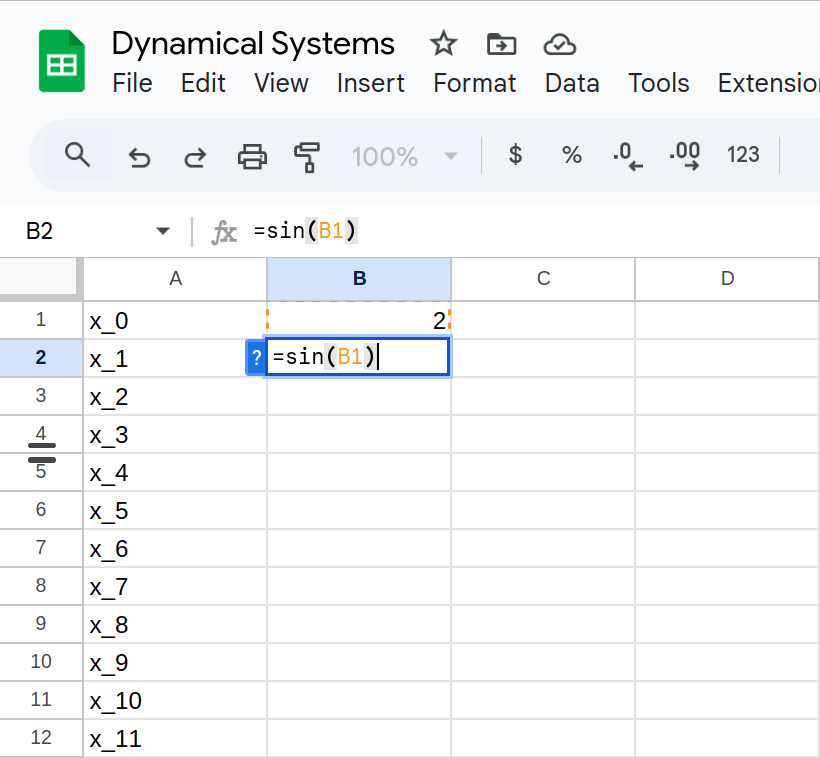Image resolution: width=820 pixels, height=758 pixels.
Task: Open the name box dropdown arrow
Action: pos(163,232)
